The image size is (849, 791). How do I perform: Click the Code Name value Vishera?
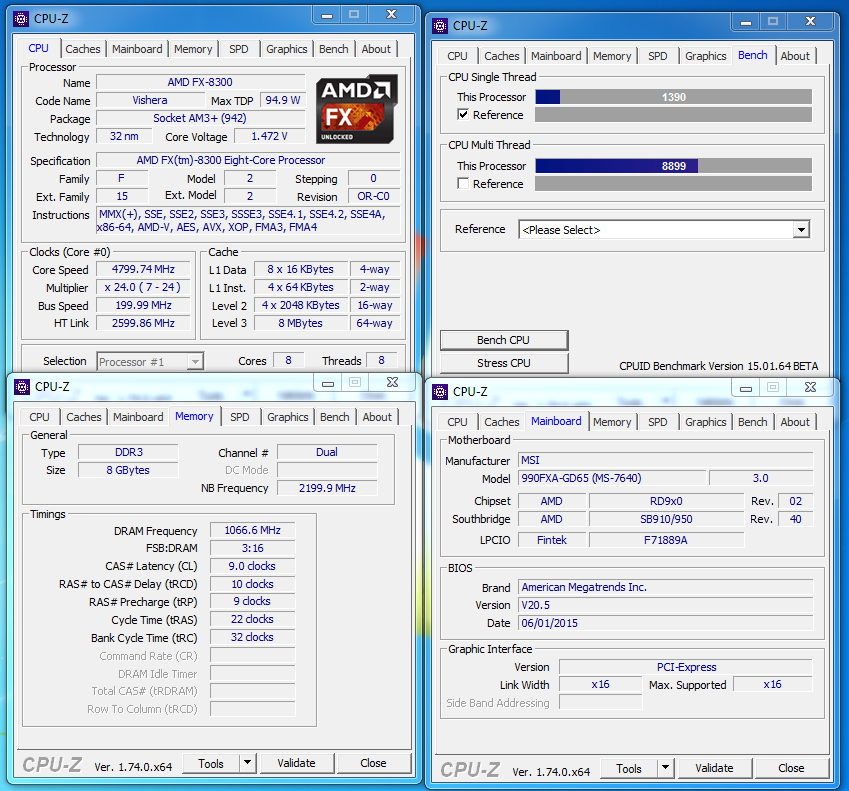[150, 100]
